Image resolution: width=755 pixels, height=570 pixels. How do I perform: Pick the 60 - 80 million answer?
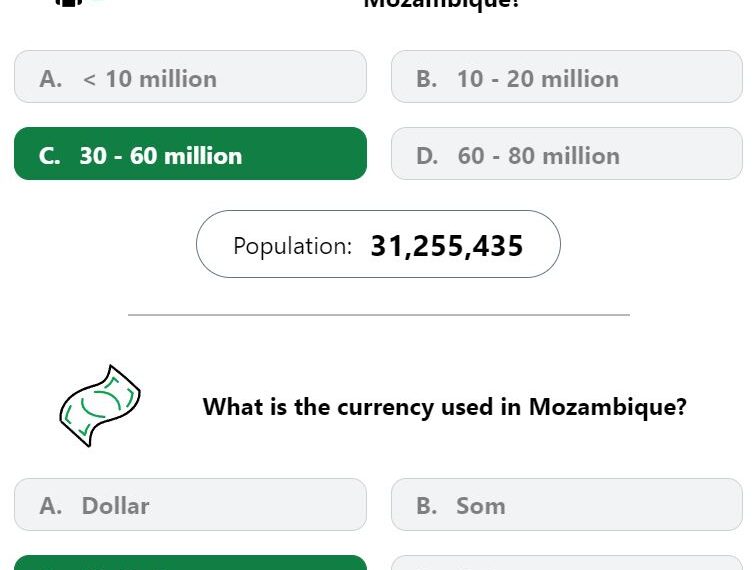click(x=566, y=155)
